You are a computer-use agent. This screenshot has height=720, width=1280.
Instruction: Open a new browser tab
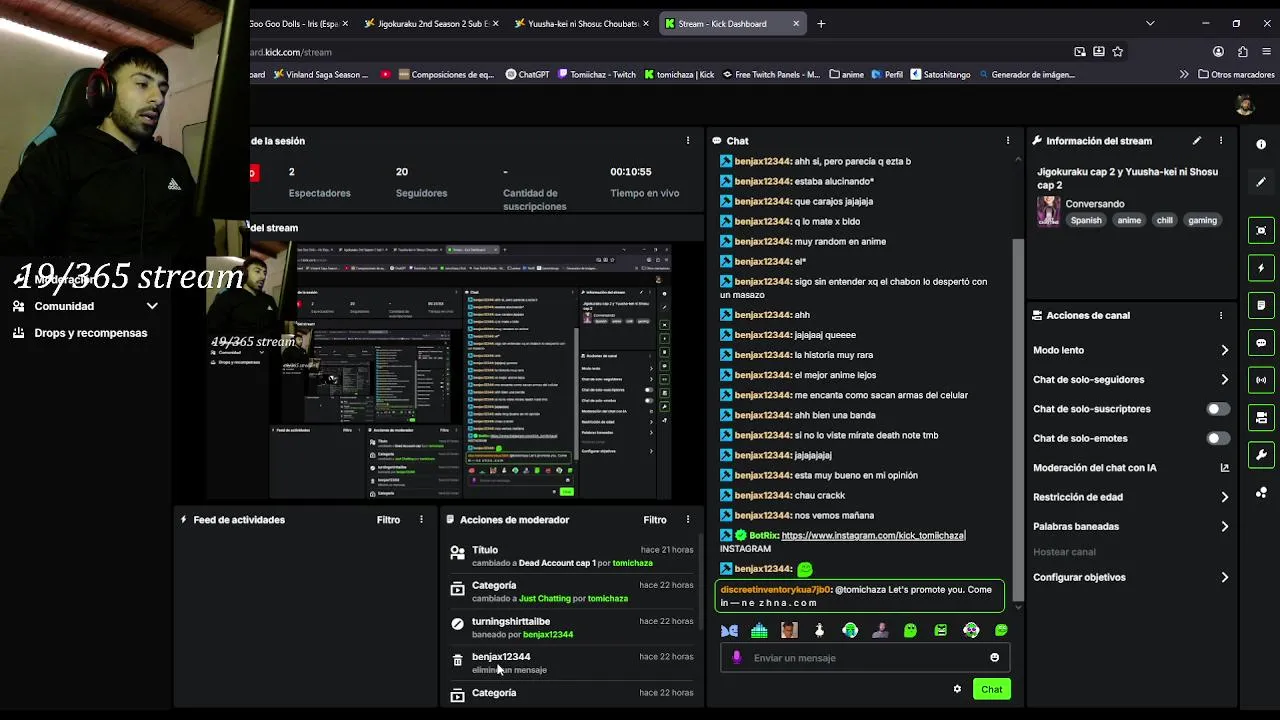[x=821, y=24]
